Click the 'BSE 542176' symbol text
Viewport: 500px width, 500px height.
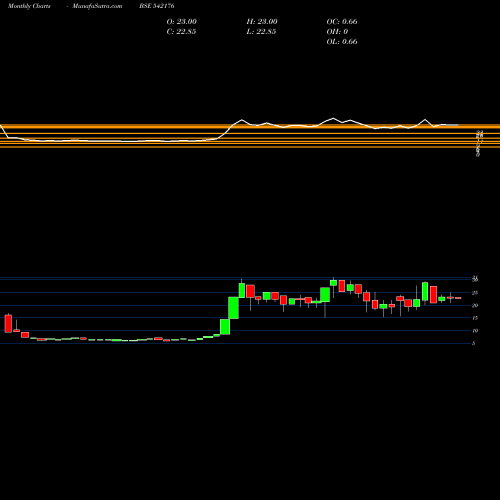(x=157, y=6)
